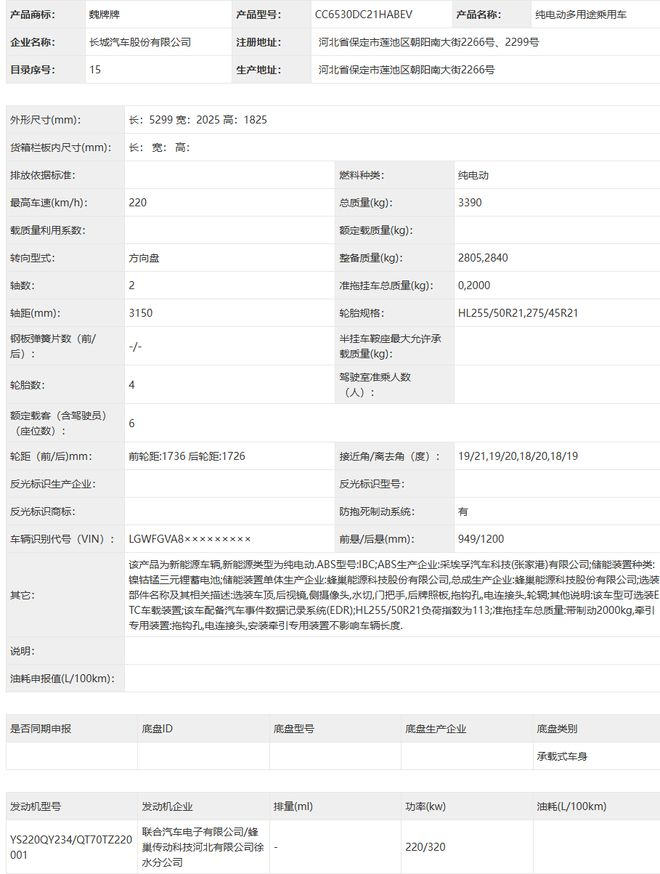Click front/rear overhang value 949/1200
Screen dimensions: 660x874
point(481,539)
